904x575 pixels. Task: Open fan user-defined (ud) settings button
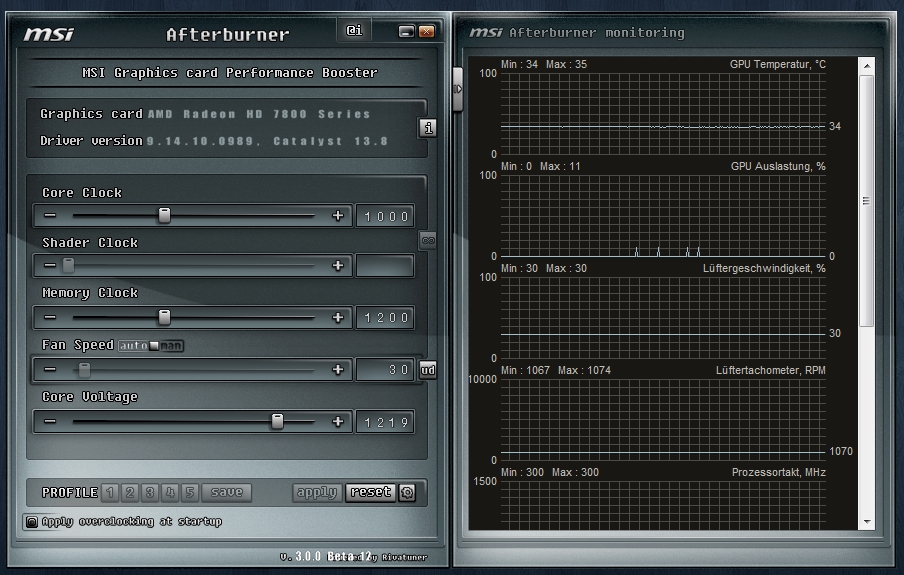coord(428,370)
